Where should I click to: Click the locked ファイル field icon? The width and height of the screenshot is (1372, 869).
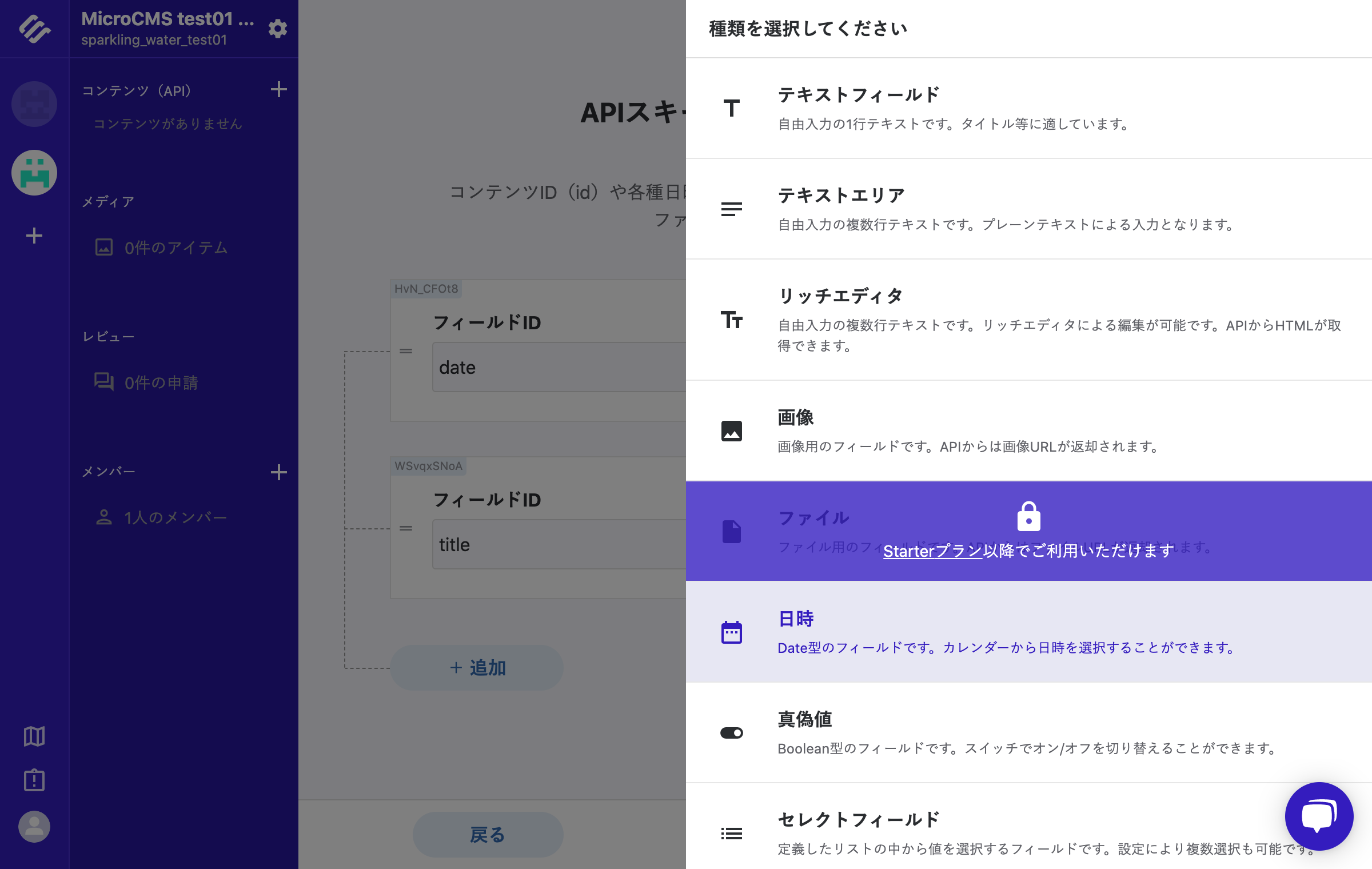click(732, 531)
